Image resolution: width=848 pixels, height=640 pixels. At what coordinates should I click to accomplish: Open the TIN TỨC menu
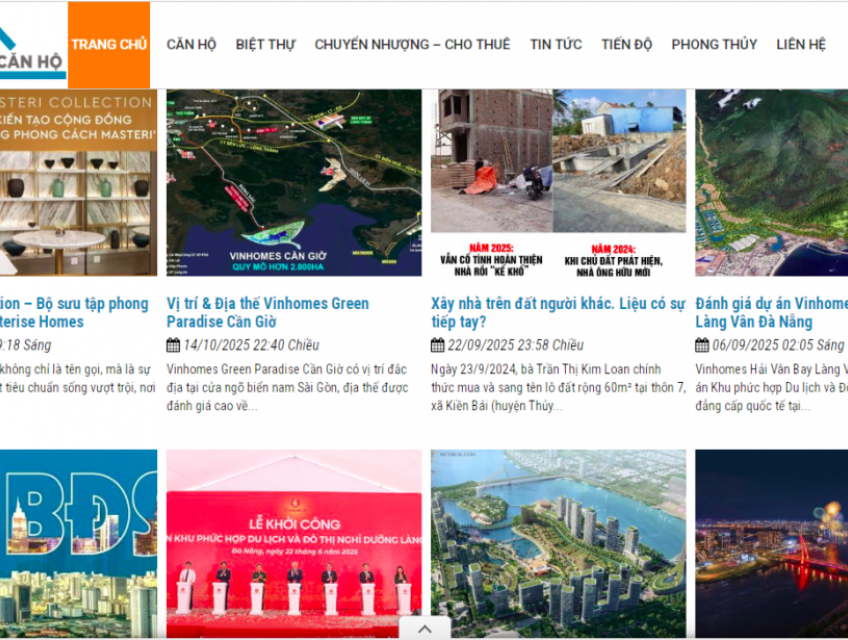(556, 44)
